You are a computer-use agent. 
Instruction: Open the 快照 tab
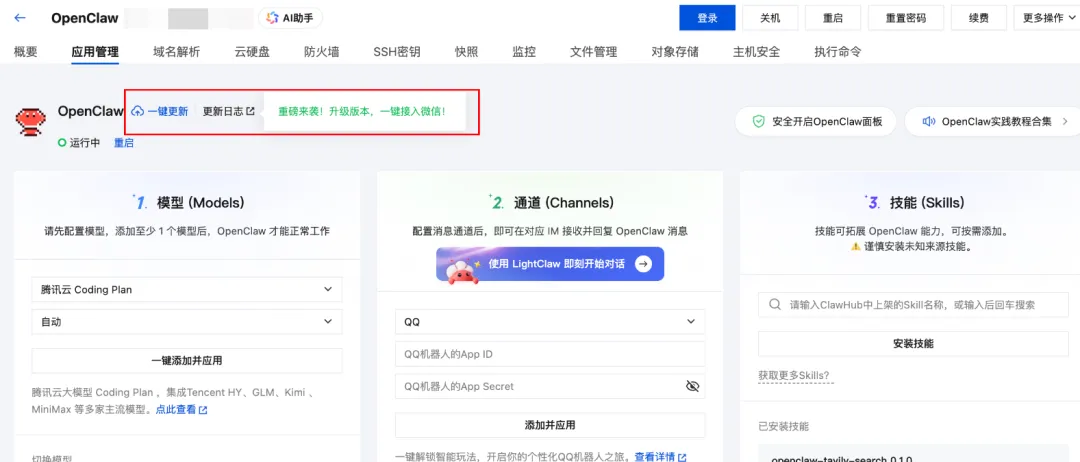tap(466, 52)
